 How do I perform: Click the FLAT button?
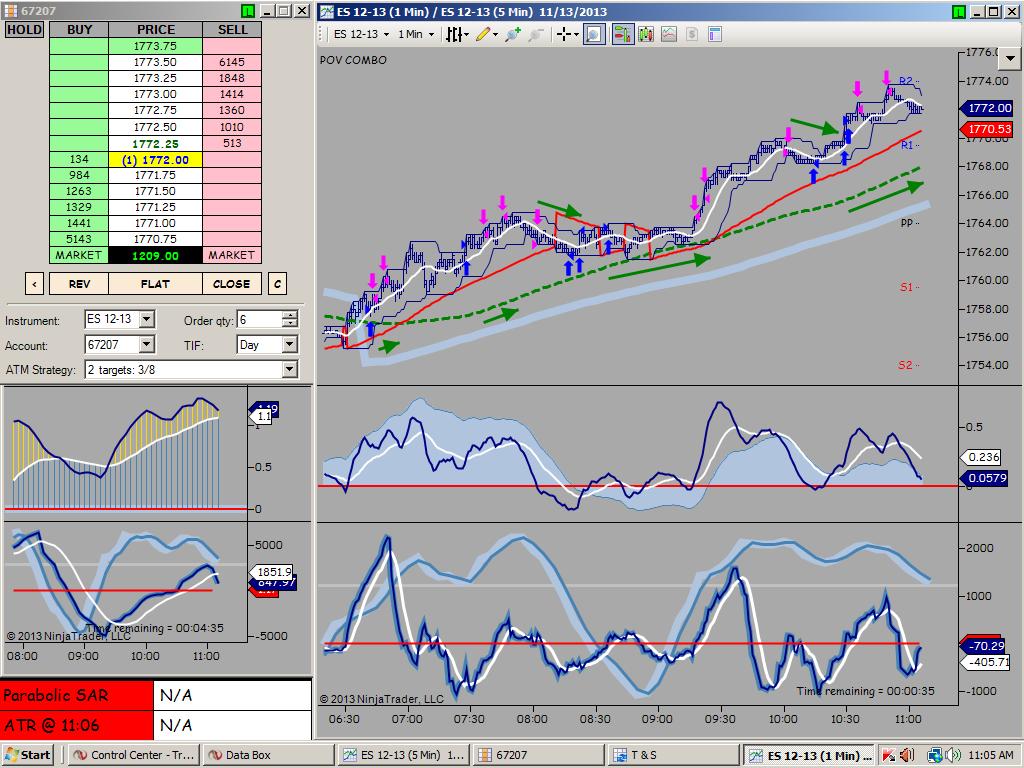pos(155,284)
